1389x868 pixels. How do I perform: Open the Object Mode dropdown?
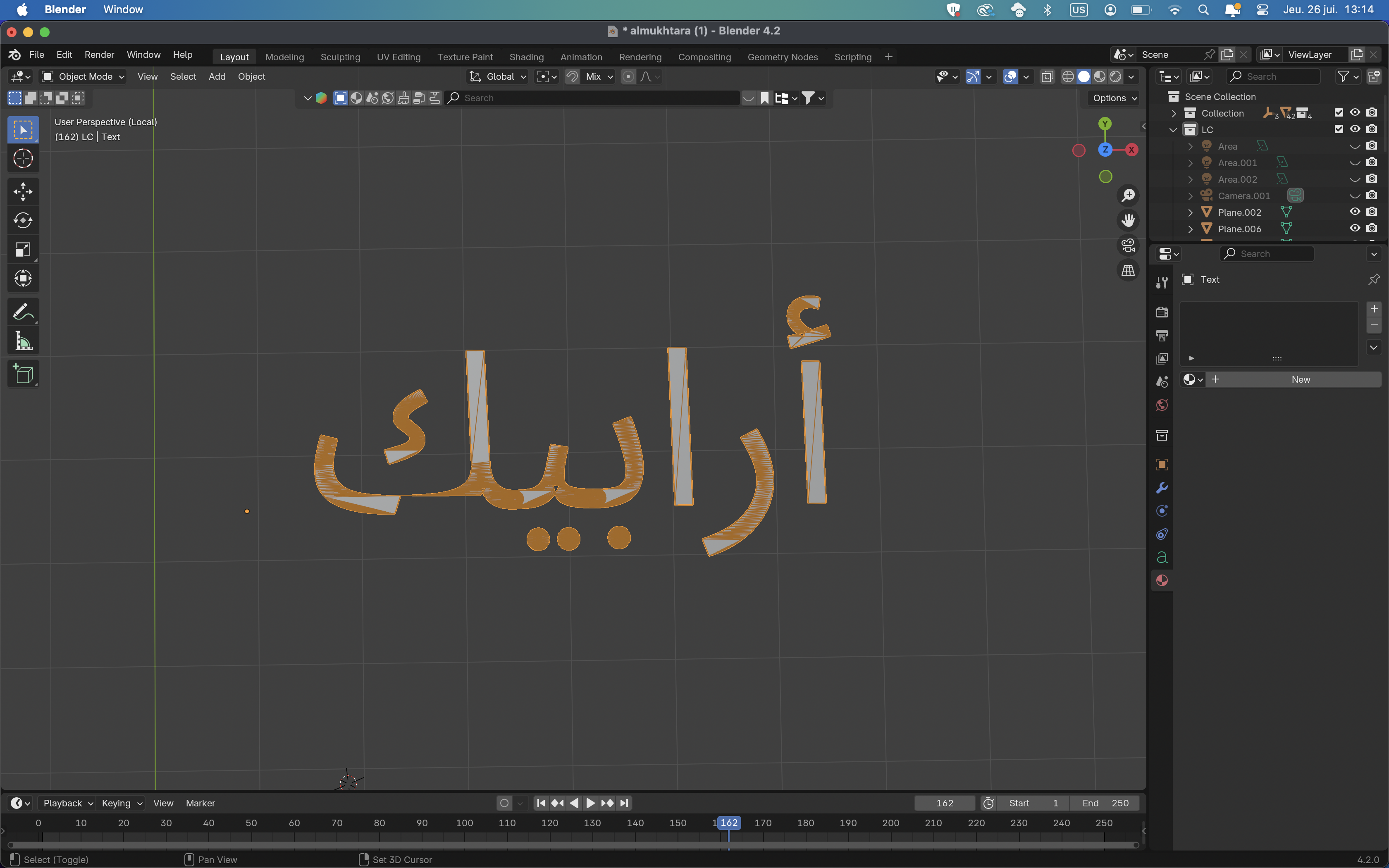pyautogui.click(x=84, y=76)
